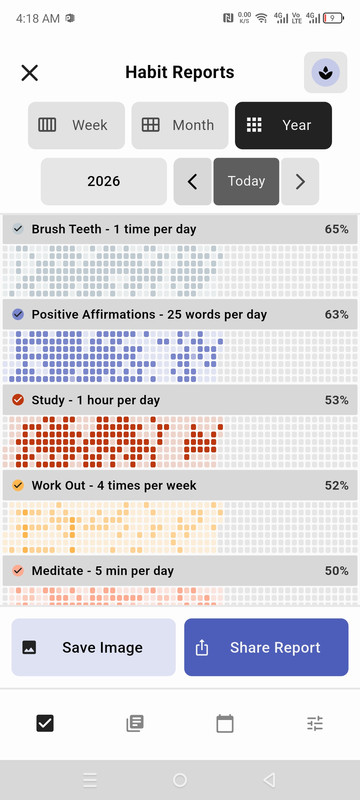This screenshot has width=360, height=800.
Task: Go to next year with right chevron
Action: [300, 181]
